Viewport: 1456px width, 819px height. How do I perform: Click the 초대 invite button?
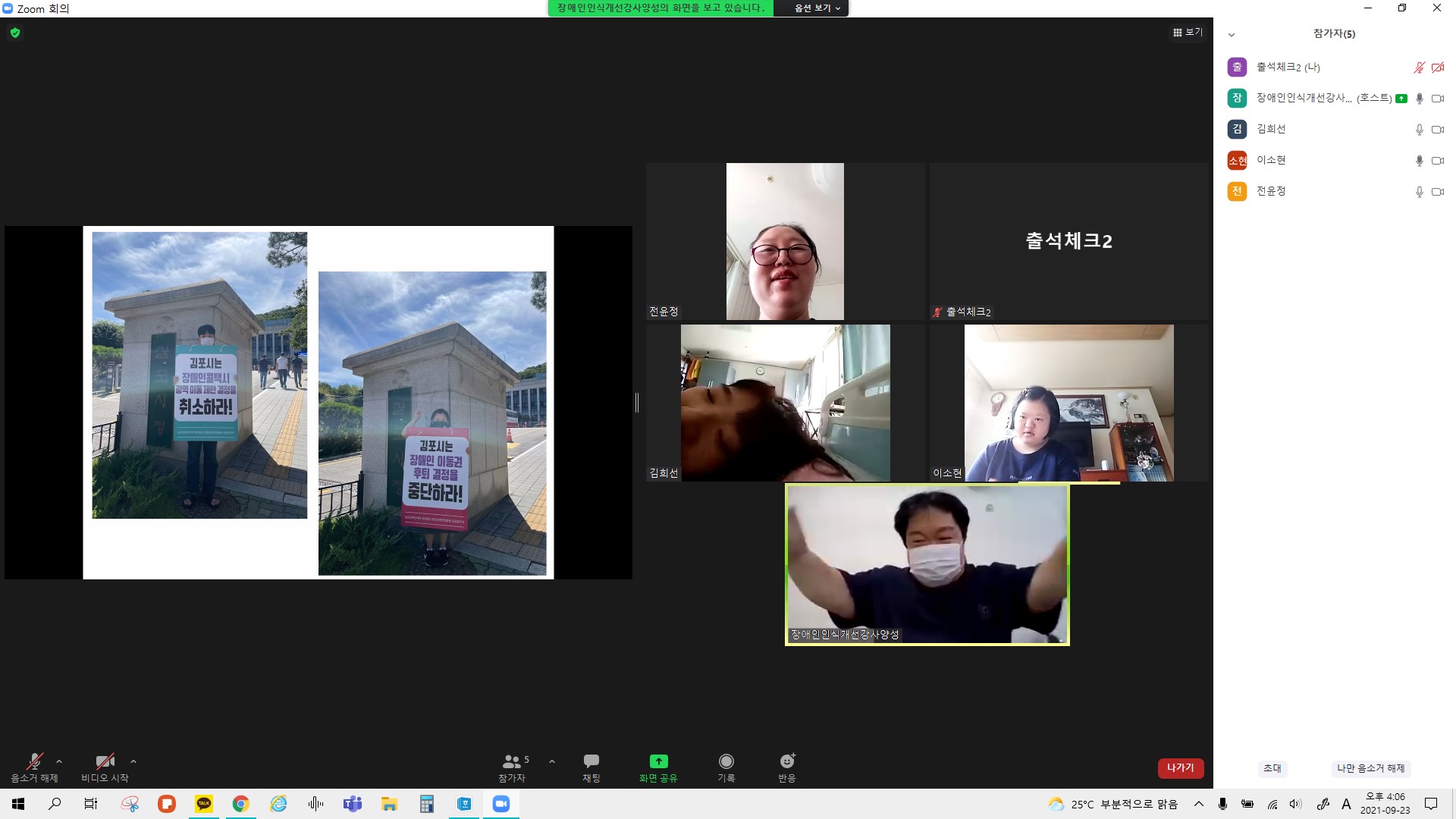(1272, 768)
